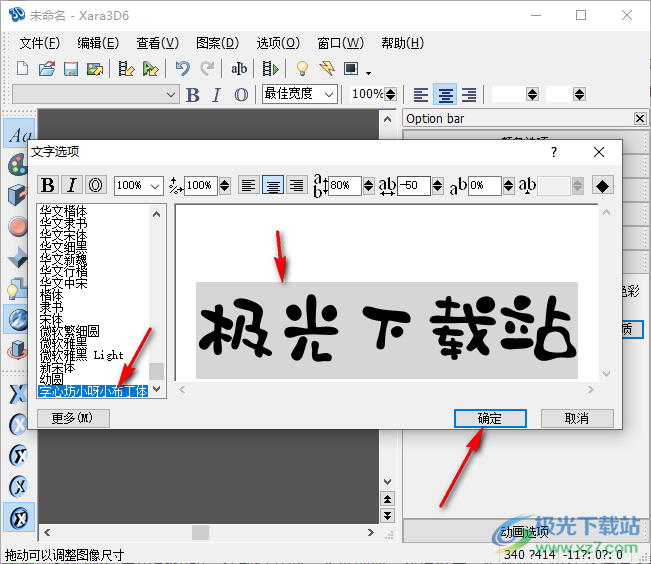Click the baseline shift 0% stepper arrows
The height and width of the screenshot is (564, 651).
tap(509, 185)
